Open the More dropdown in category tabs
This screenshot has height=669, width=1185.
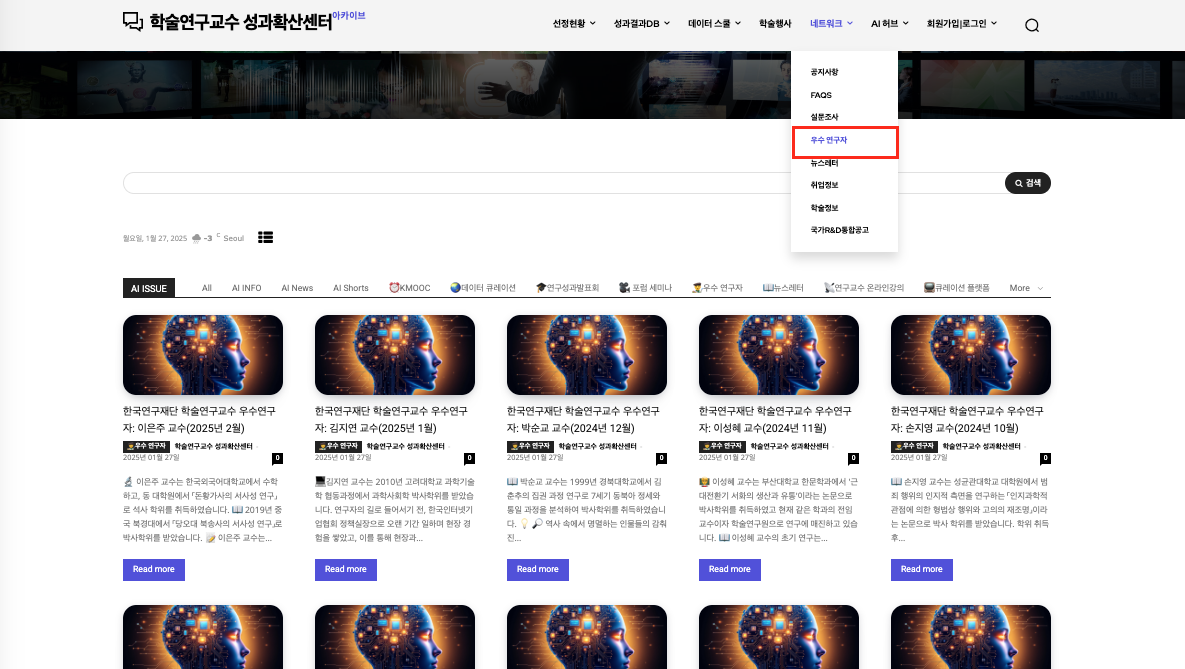1026,288
